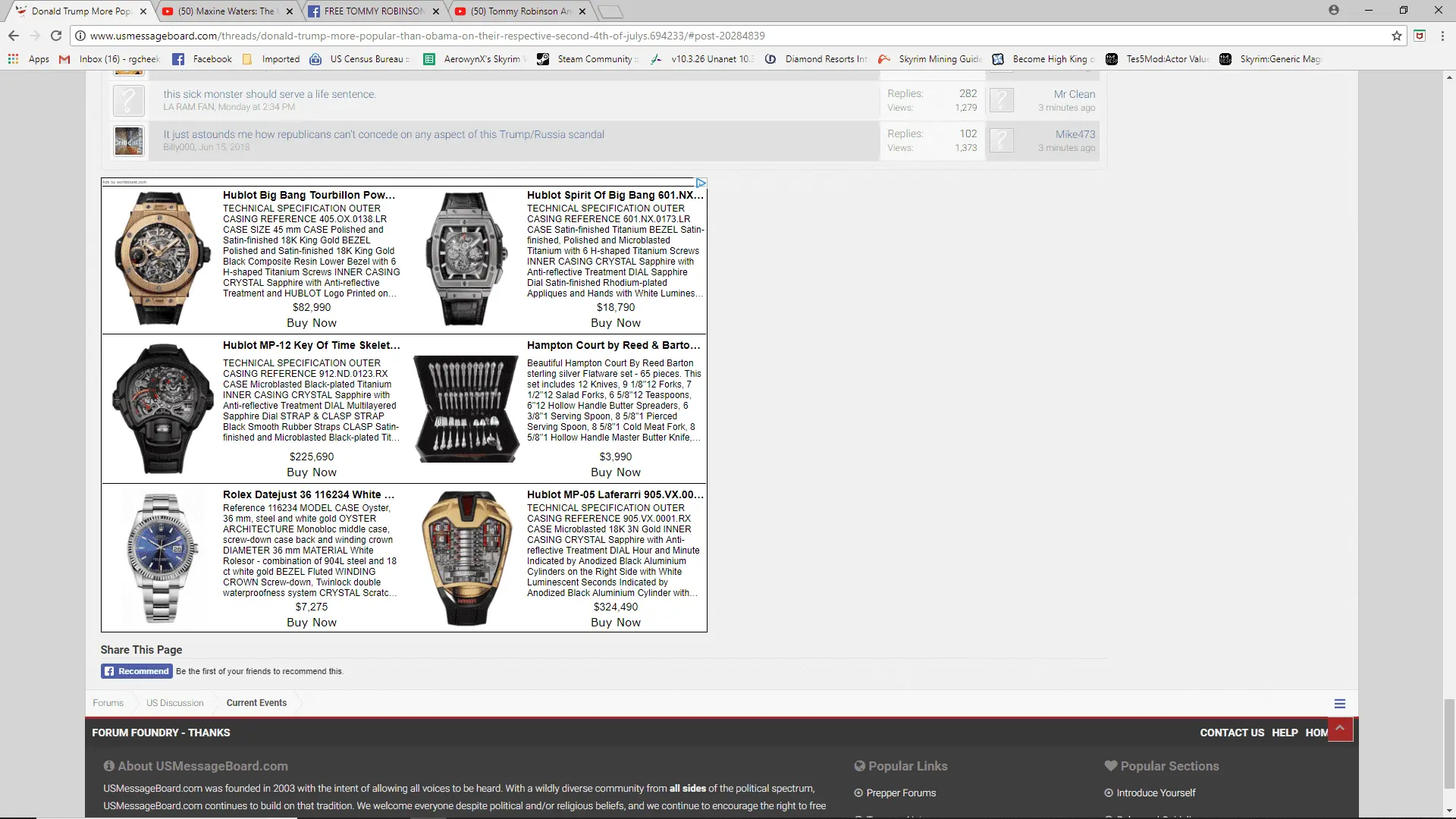The image size is (1456, 819).
Task: Click the browser reload icon
Action: pyautogui.click(x=56, y=36)
